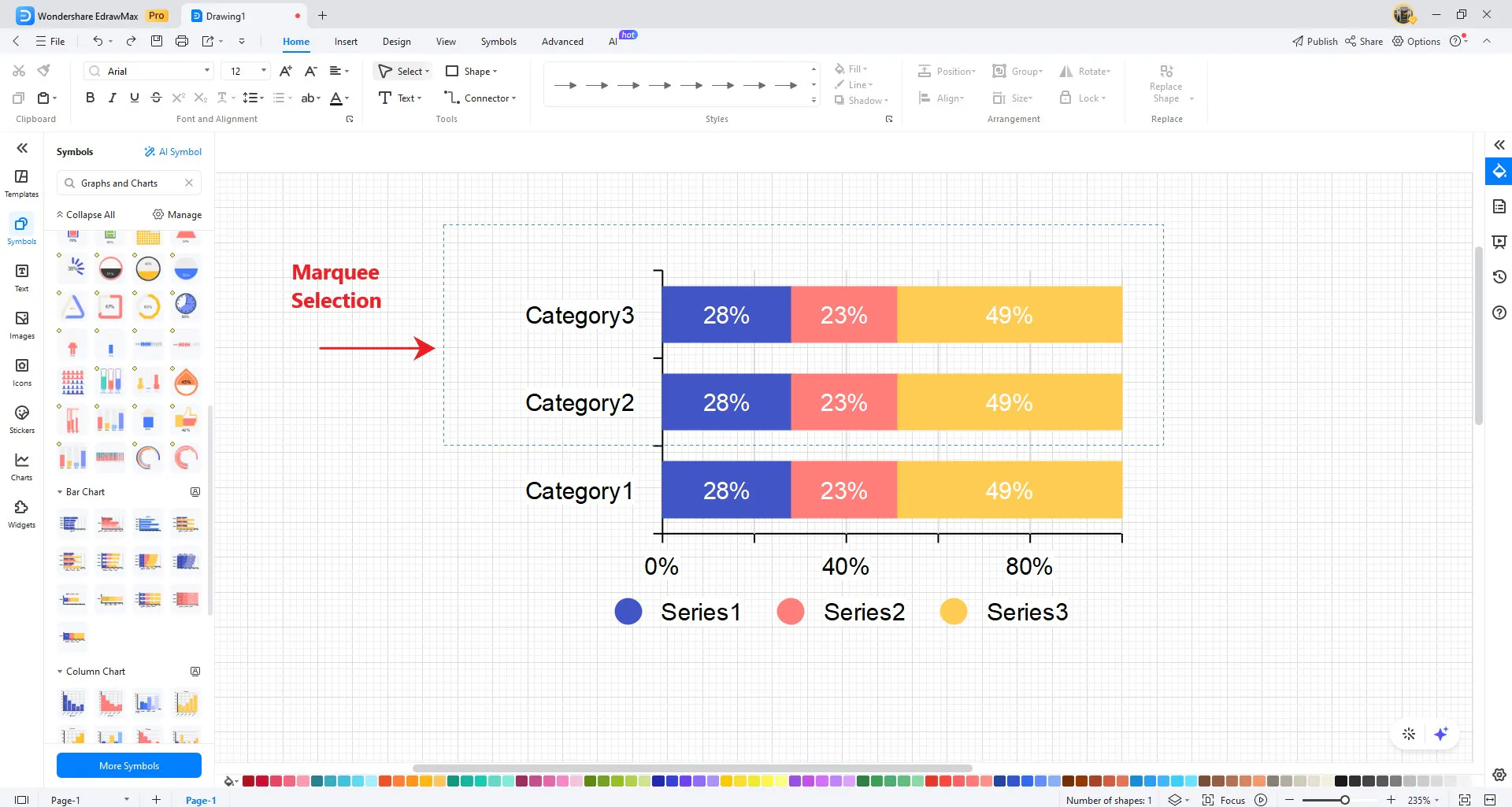Switch to the Insert ribbon tab
Viewport: 1512px width, 807px height.
click(346, 42)
